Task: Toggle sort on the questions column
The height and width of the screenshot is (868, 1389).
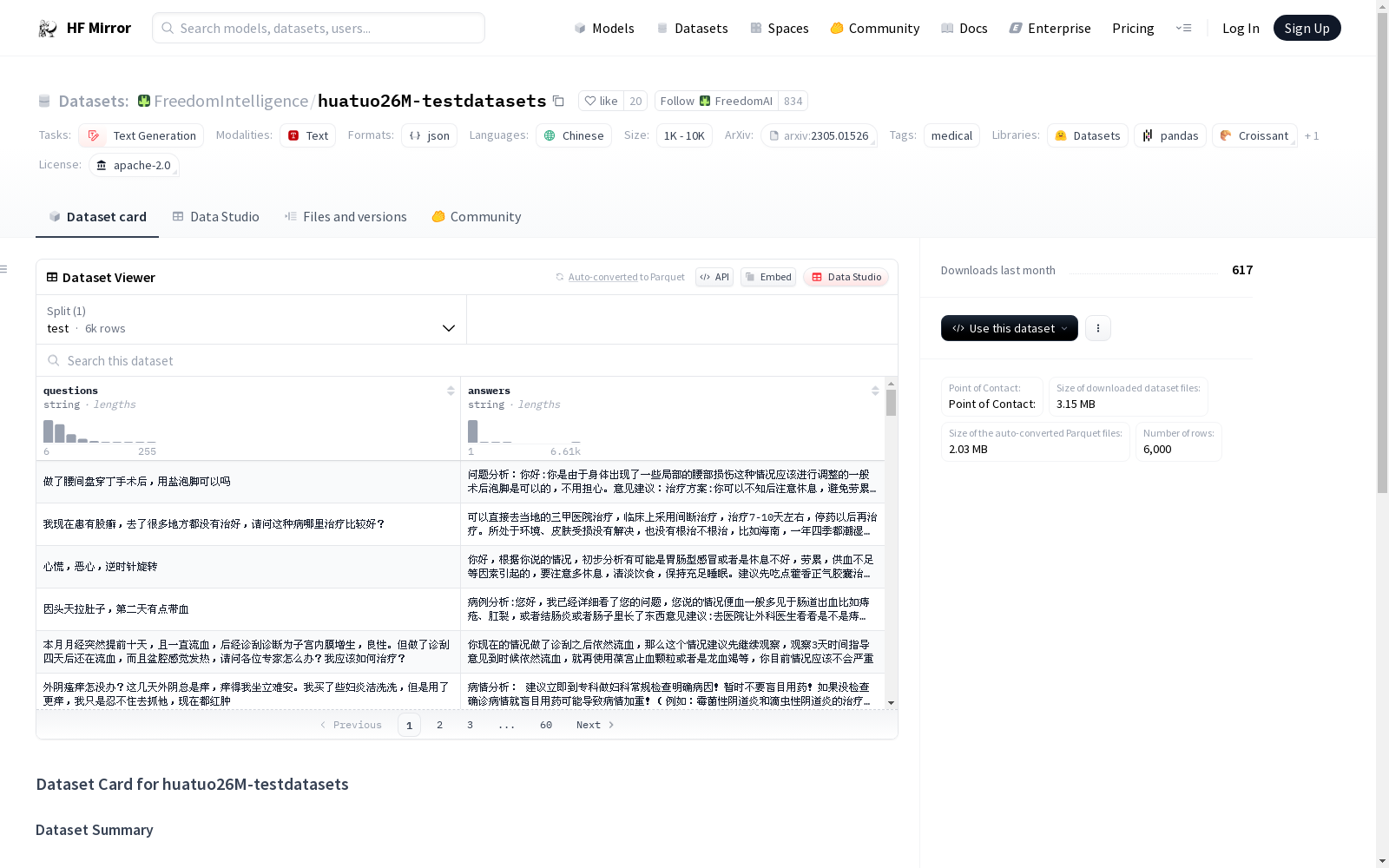Action: pyautogui.click(x=451, y=391)
